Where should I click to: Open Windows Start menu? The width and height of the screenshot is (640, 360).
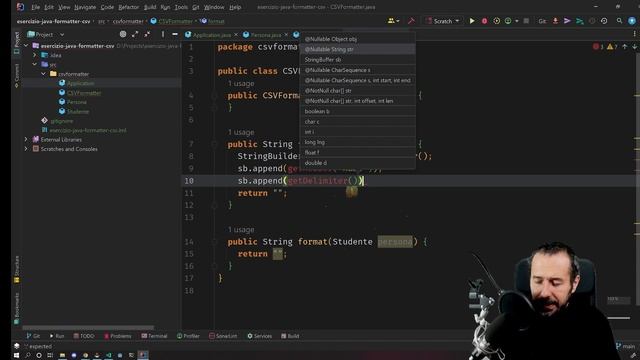coord(16,355)
